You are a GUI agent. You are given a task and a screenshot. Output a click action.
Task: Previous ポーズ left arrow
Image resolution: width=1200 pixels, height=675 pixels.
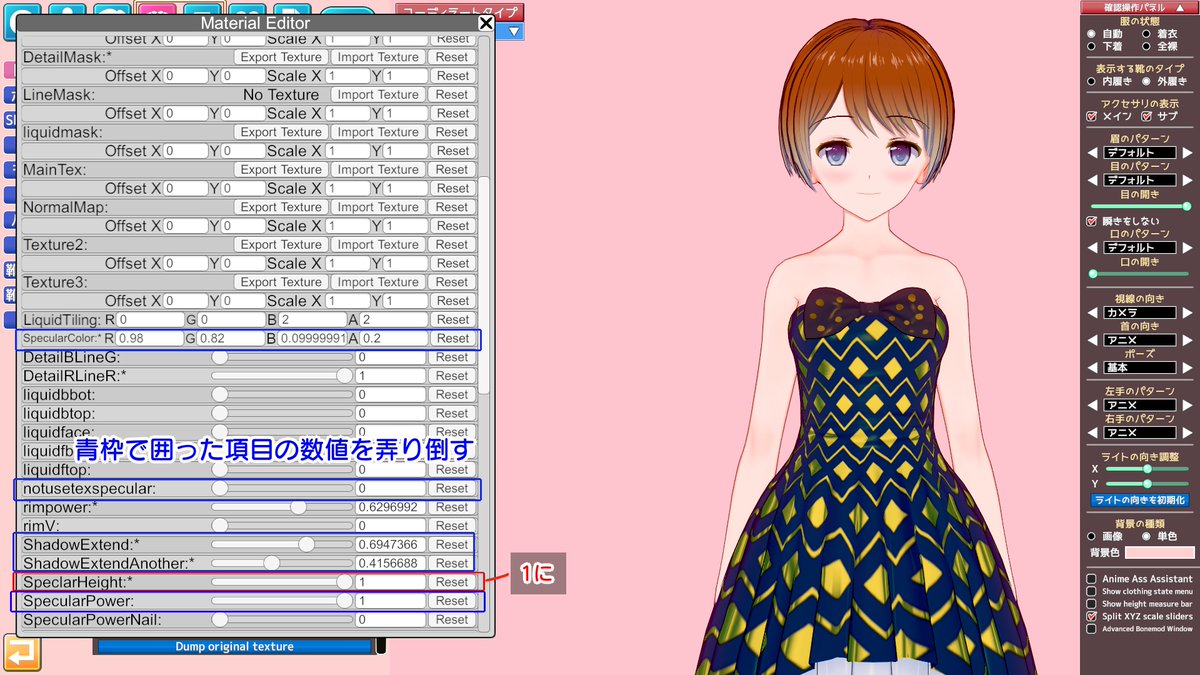tap(1094, 368)
